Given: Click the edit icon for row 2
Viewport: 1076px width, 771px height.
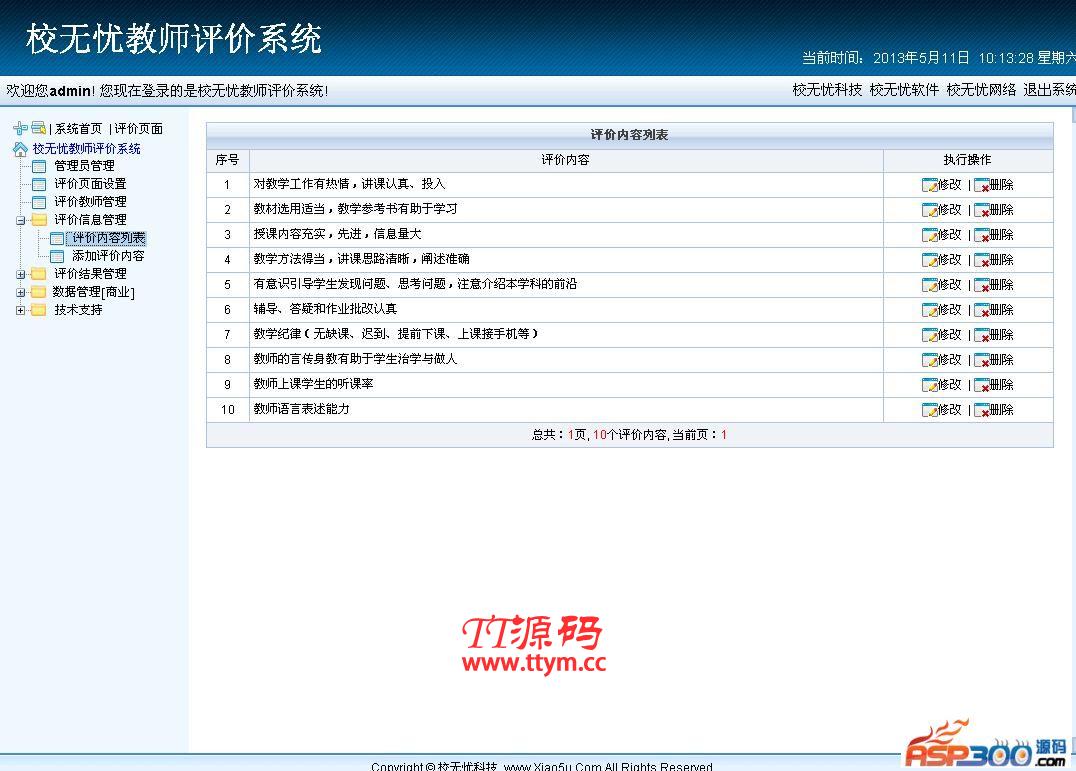Looking at the screenshot, I should pos(930,210).
